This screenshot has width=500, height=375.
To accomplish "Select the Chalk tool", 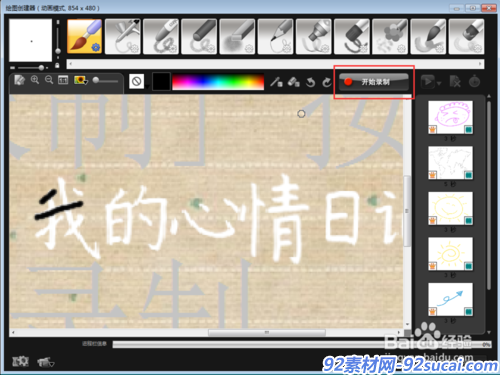I will (237, 36).
